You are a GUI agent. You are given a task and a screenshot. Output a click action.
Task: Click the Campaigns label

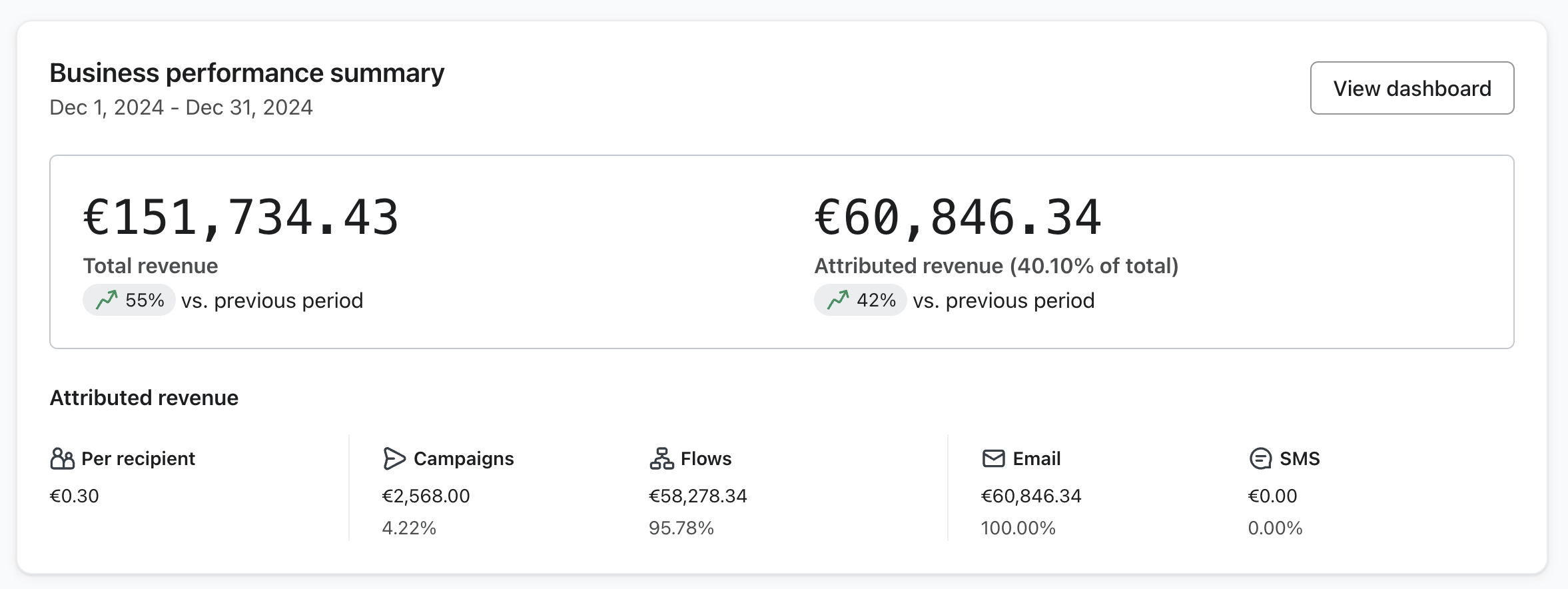click(464, 459)
